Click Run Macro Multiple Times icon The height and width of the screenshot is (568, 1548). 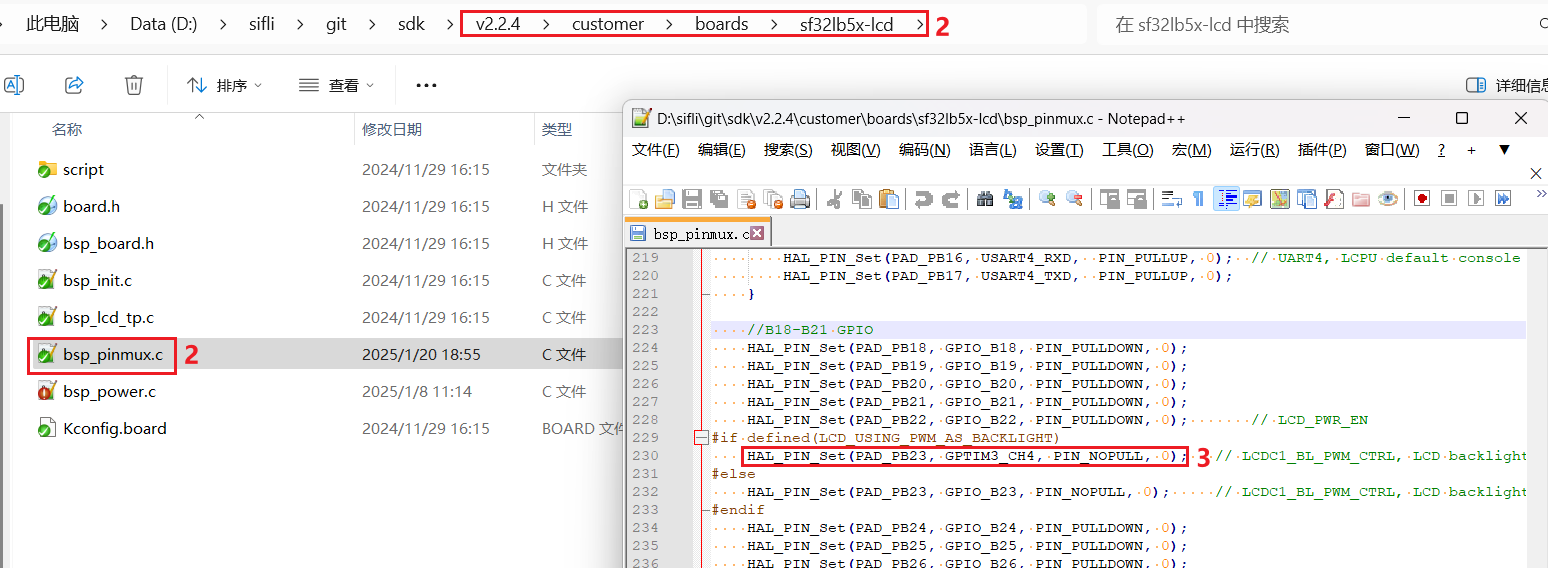pos(1503,199)
